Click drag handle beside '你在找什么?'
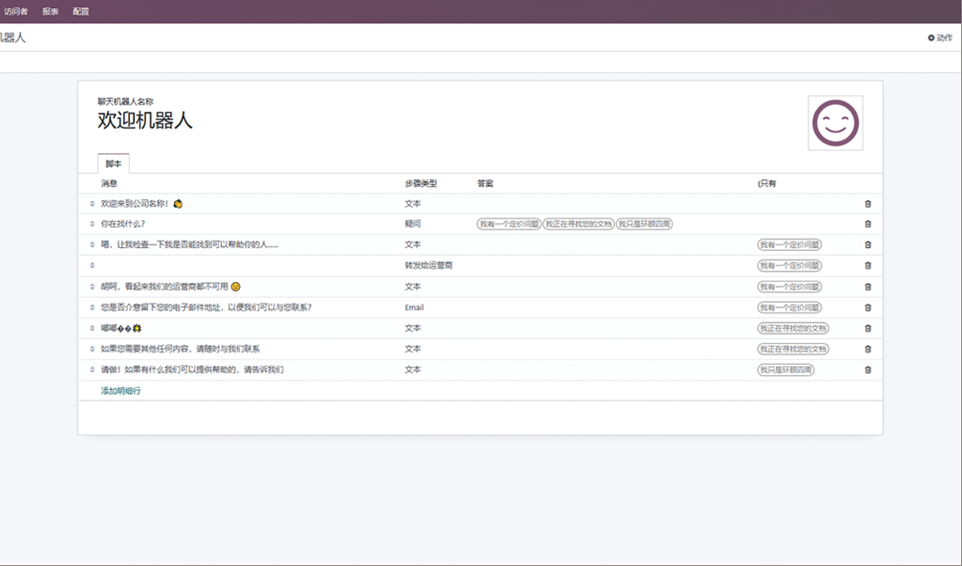Screen dimensions: 962x566 click(x=92, y=224)
